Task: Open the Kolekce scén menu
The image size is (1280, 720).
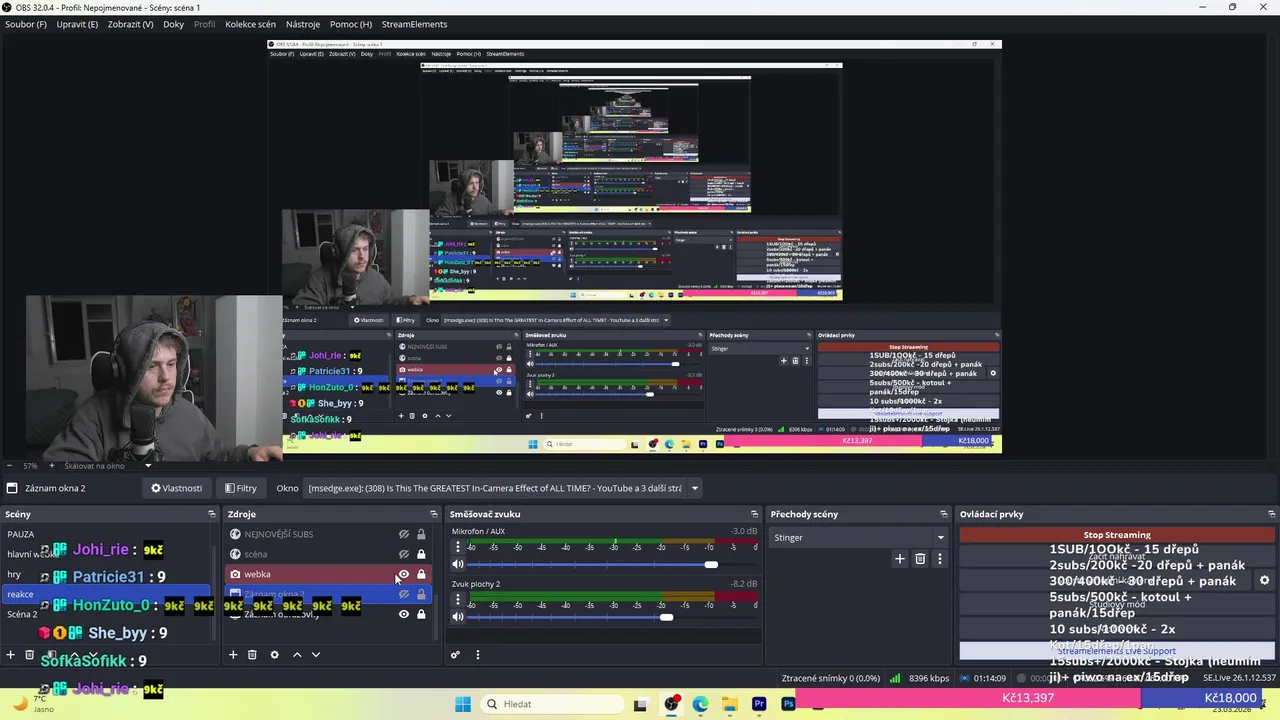Action: coord(250,24)
